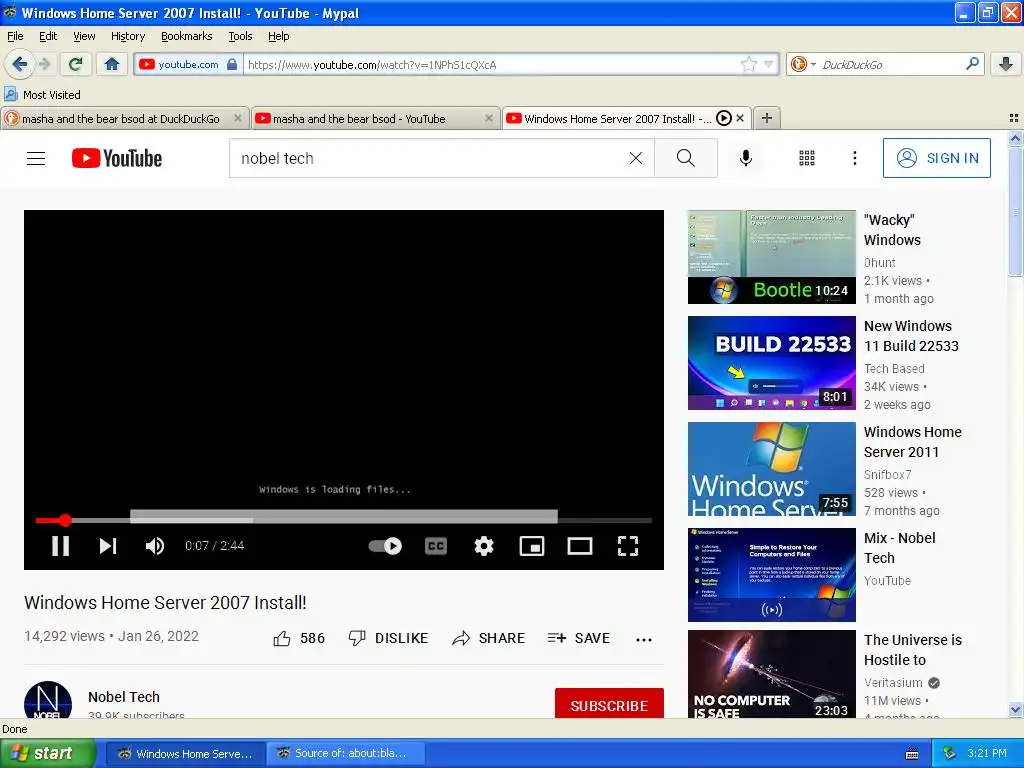The width and height of the screenshot is (1024, 768).
Task: Open the Tools menu
Action: click(x=240, y=36)
